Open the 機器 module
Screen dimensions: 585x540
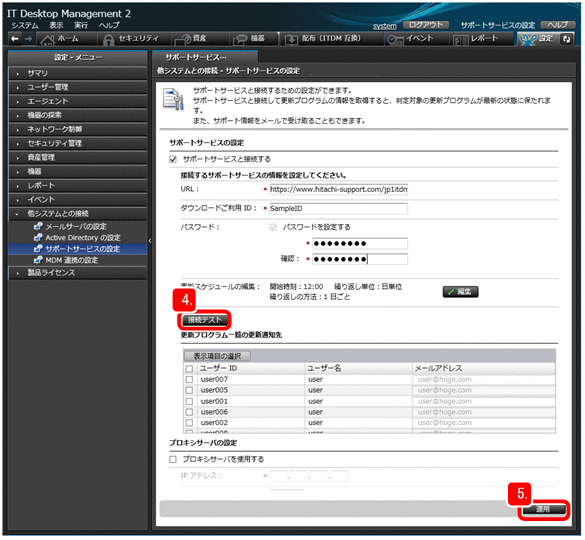(253, 38)
